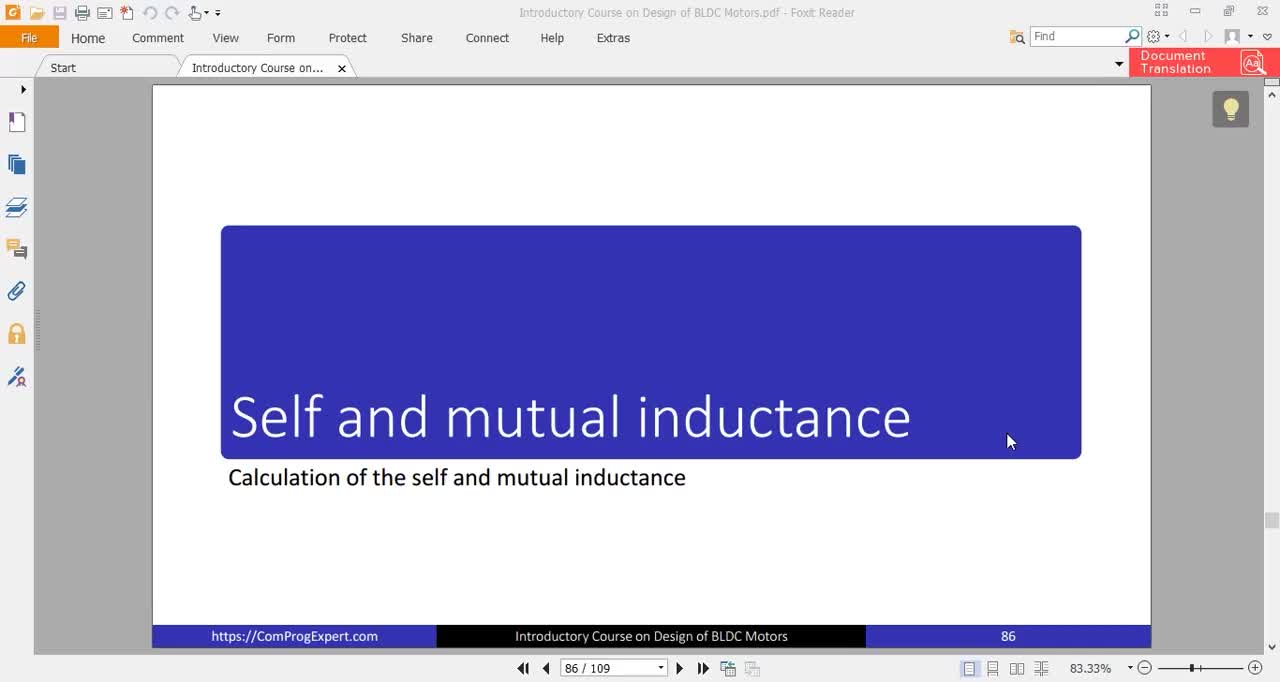Open the search settings gear dropdown
Image resolution: width=1280 pixels, height=682 pixels.
(1157, 36)
